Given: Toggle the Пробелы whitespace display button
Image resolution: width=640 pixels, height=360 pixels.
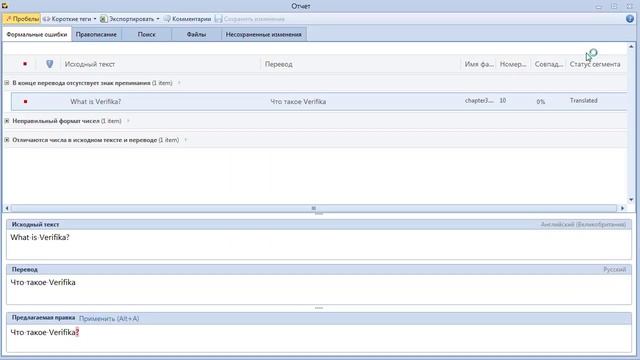Looking at the screenshot, I should (x=22, y=19).
